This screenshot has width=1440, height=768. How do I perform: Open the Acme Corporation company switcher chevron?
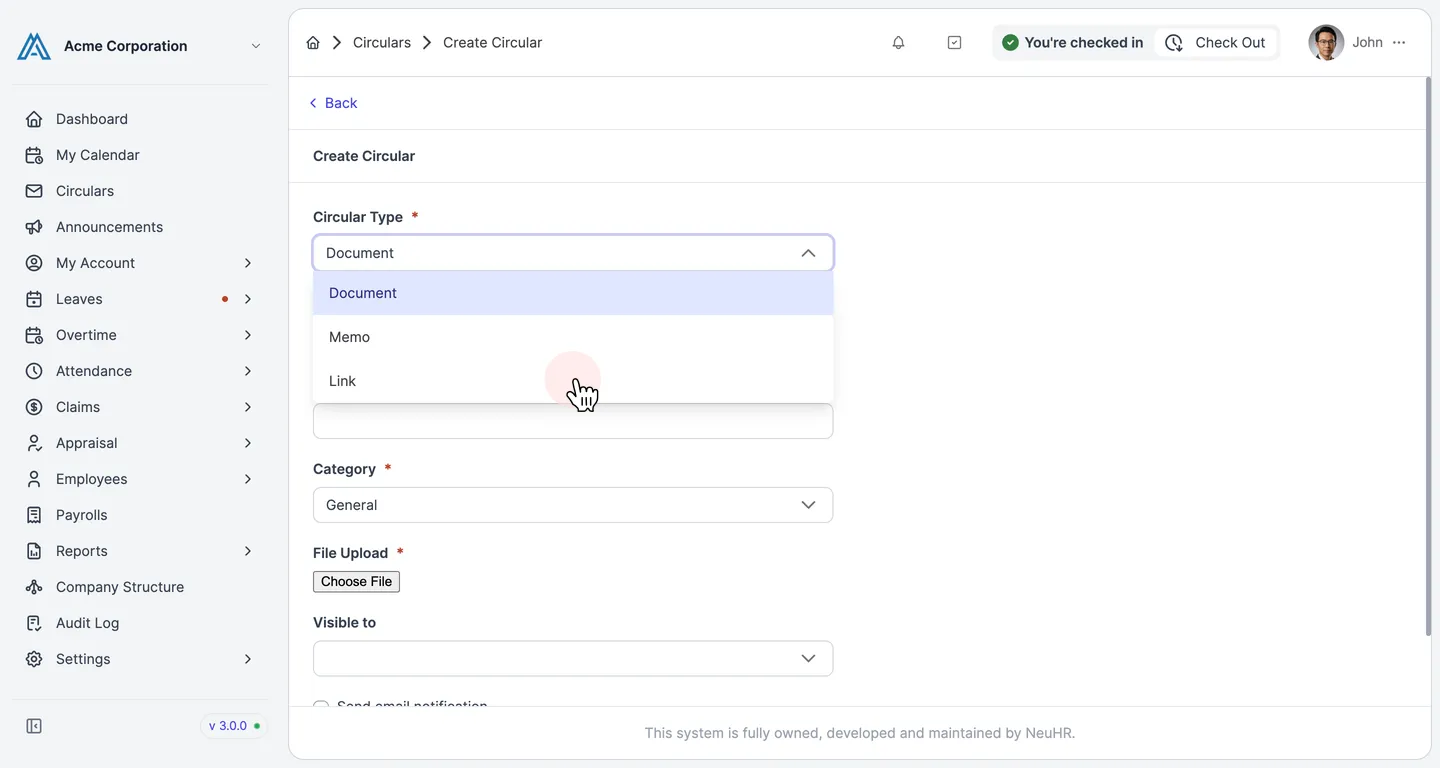(x=256, y=46)
